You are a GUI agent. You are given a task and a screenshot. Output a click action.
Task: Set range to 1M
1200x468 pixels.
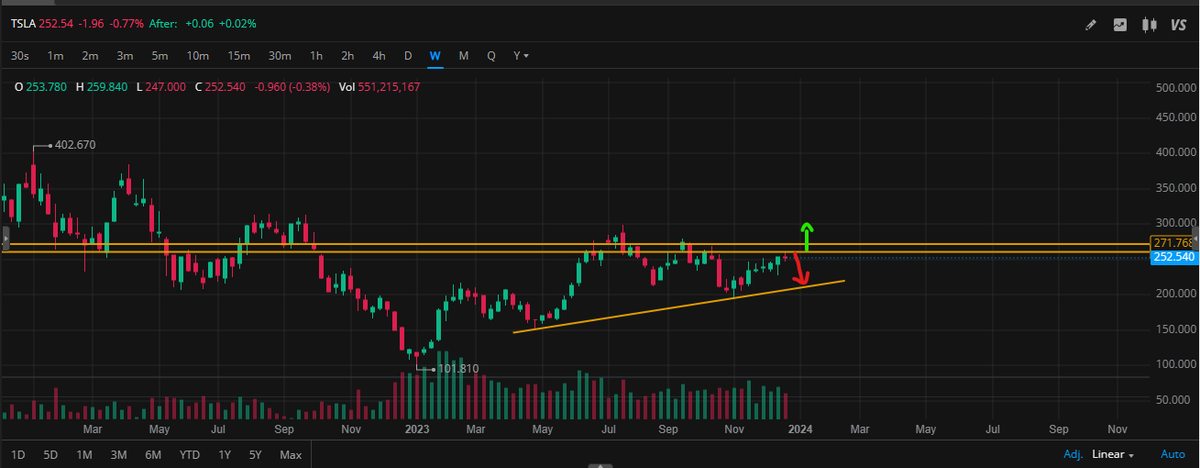click(x=84, y=455)
